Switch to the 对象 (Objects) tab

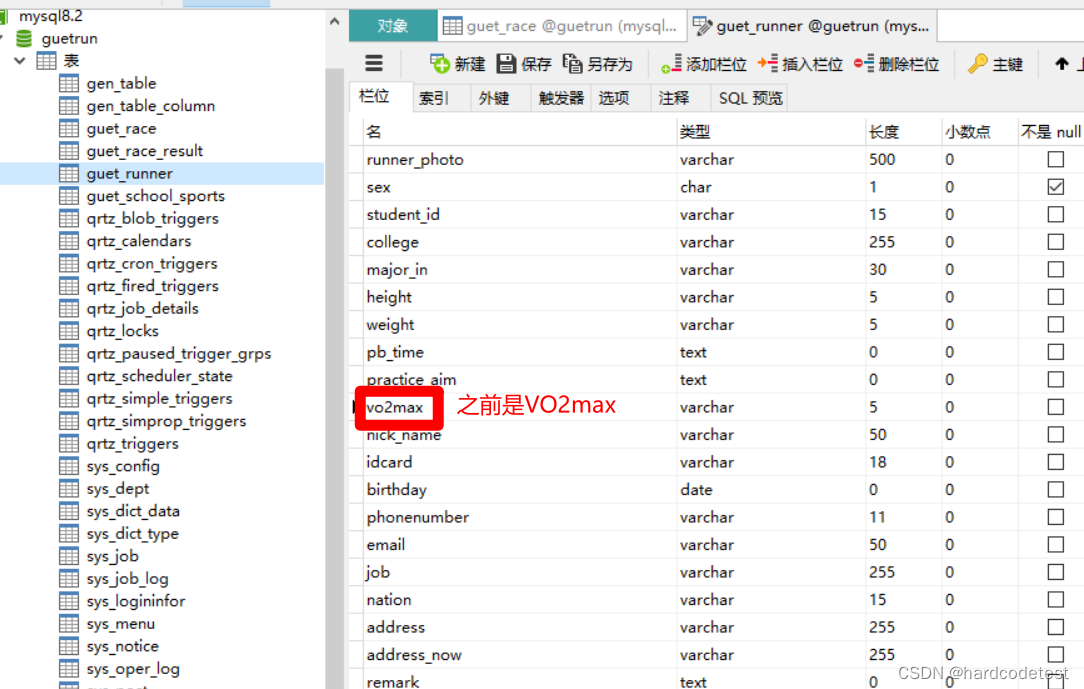(393, 26)
